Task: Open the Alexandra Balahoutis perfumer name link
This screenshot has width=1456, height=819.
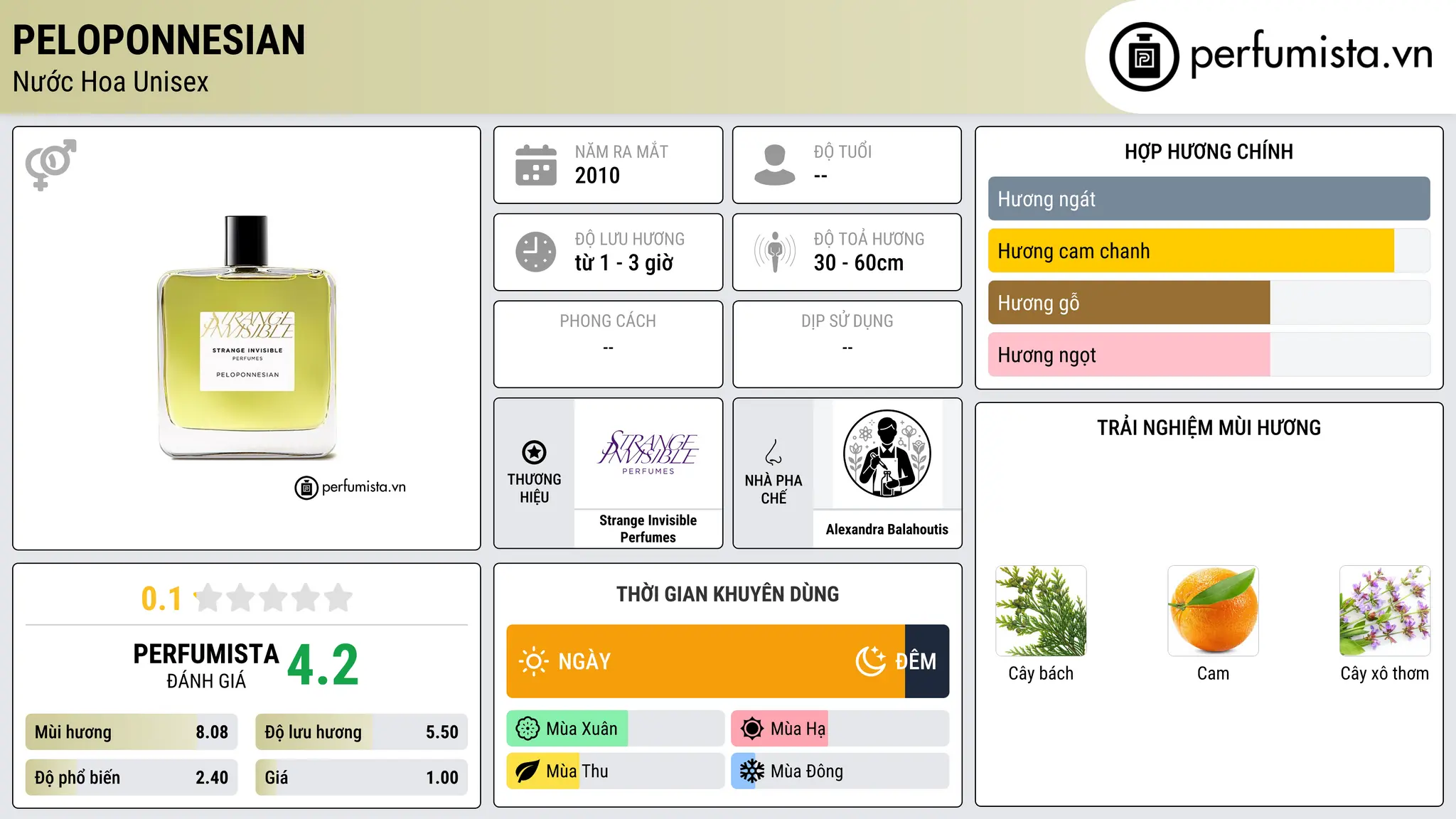Action: tap(887, 530)
